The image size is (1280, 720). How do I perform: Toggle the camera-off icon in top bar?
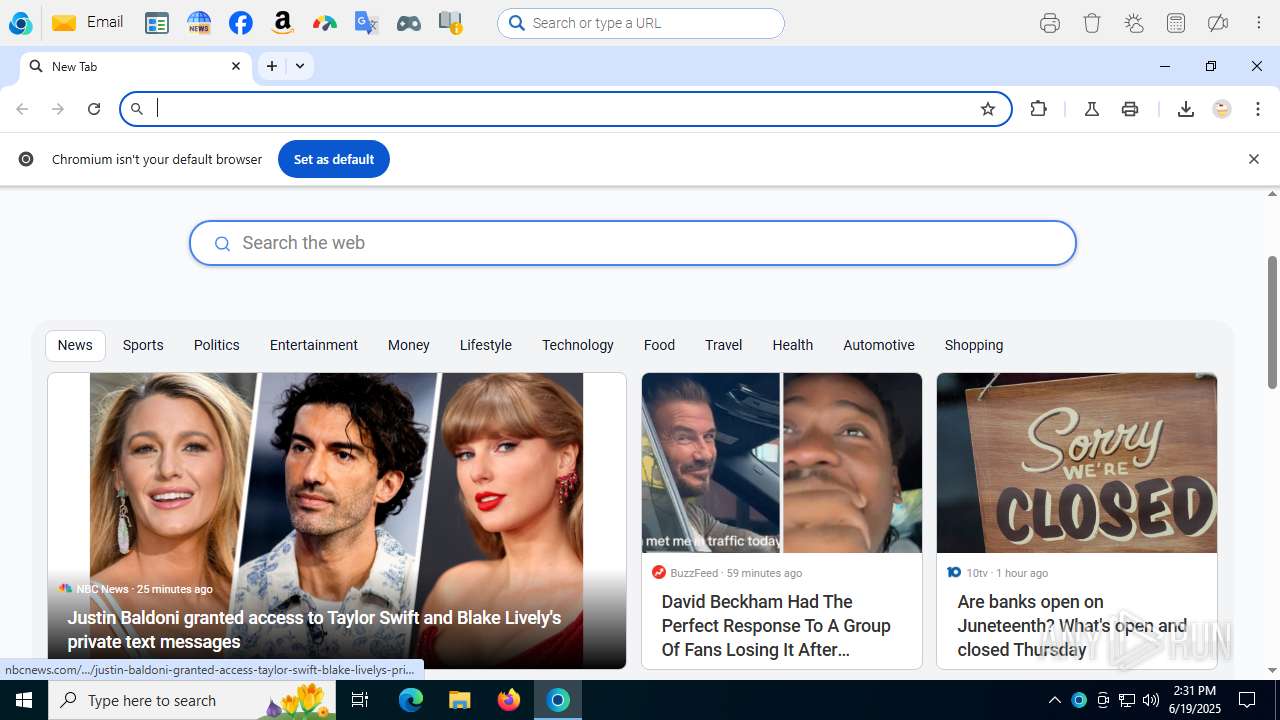pyautogui.click(x=1218, y=23)
